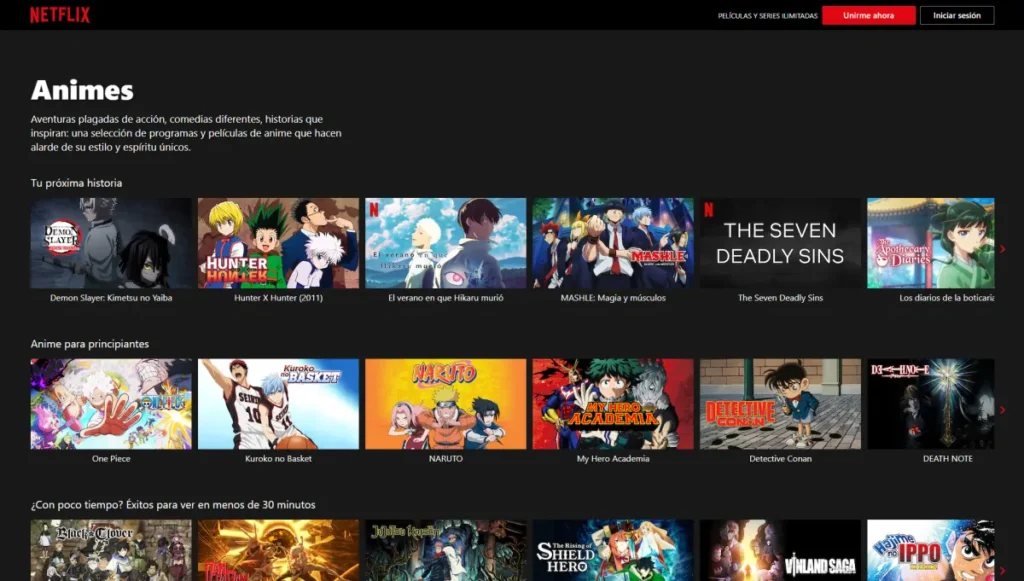Click the My Hero Academia title text
This screenshot has height=581, width=1024.
coord(613,458)
